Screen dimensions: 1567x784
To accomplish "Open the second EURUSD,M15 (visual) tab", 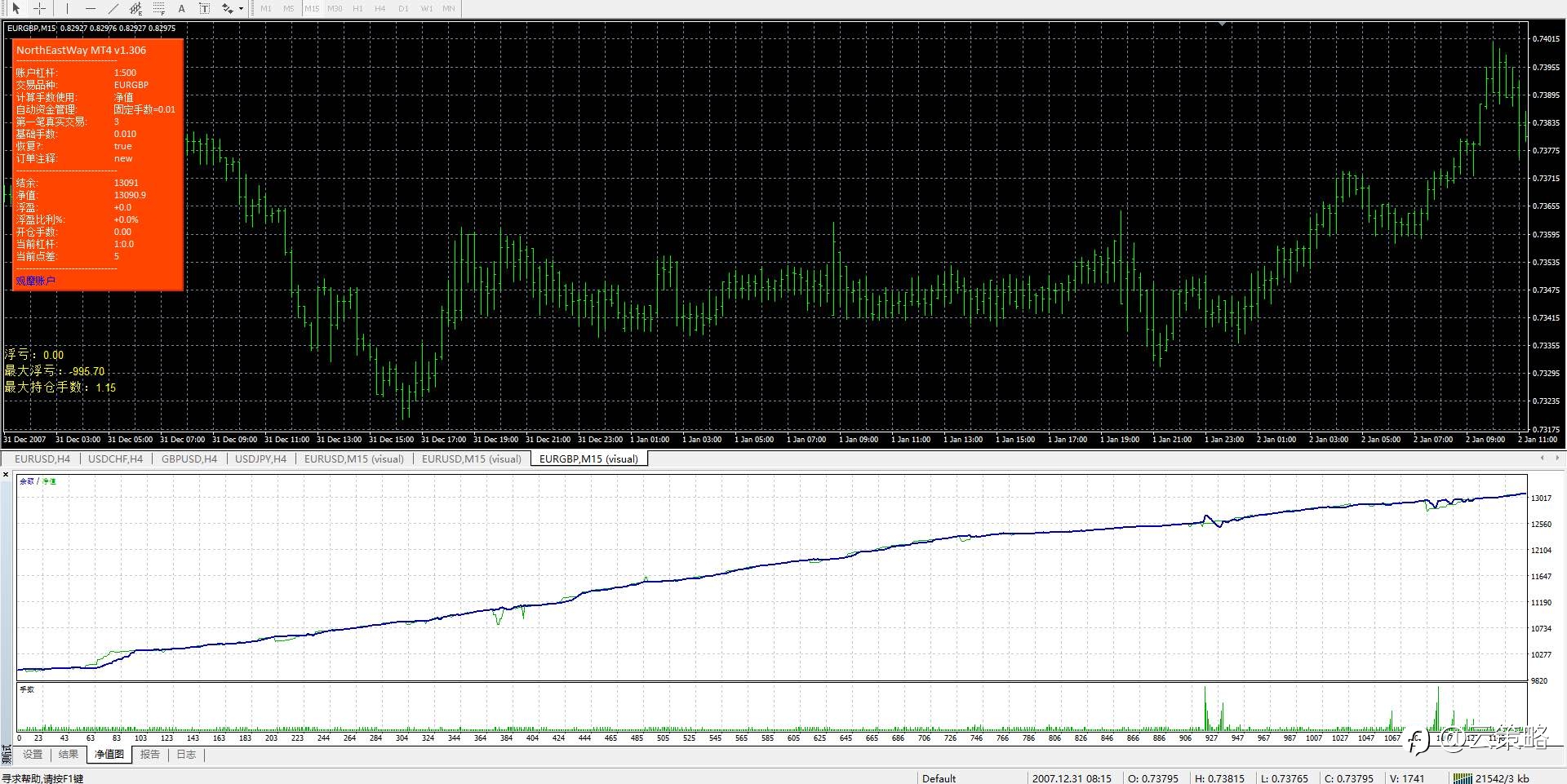I will (471, 458).
